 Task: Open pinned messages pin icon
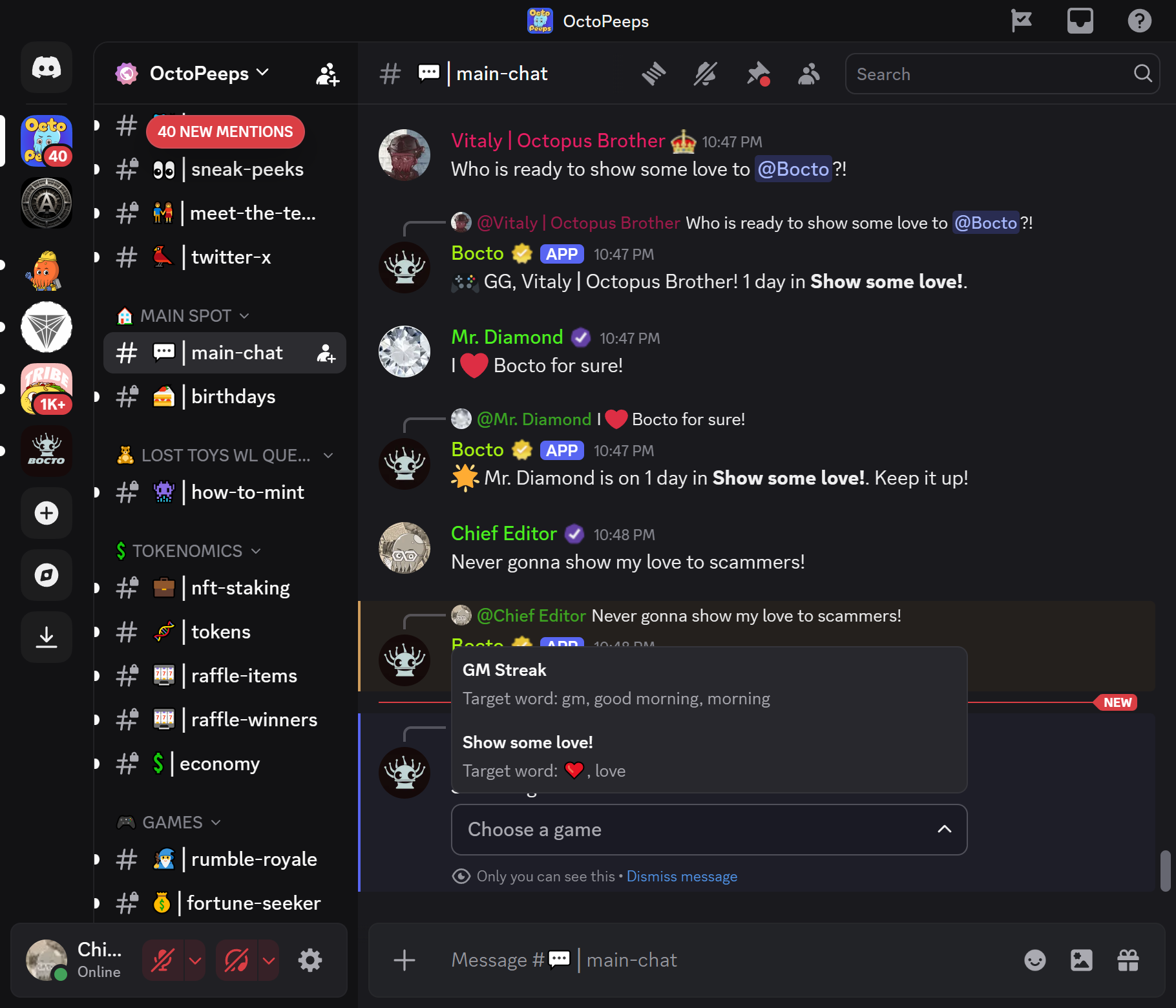tap(758, 74)
